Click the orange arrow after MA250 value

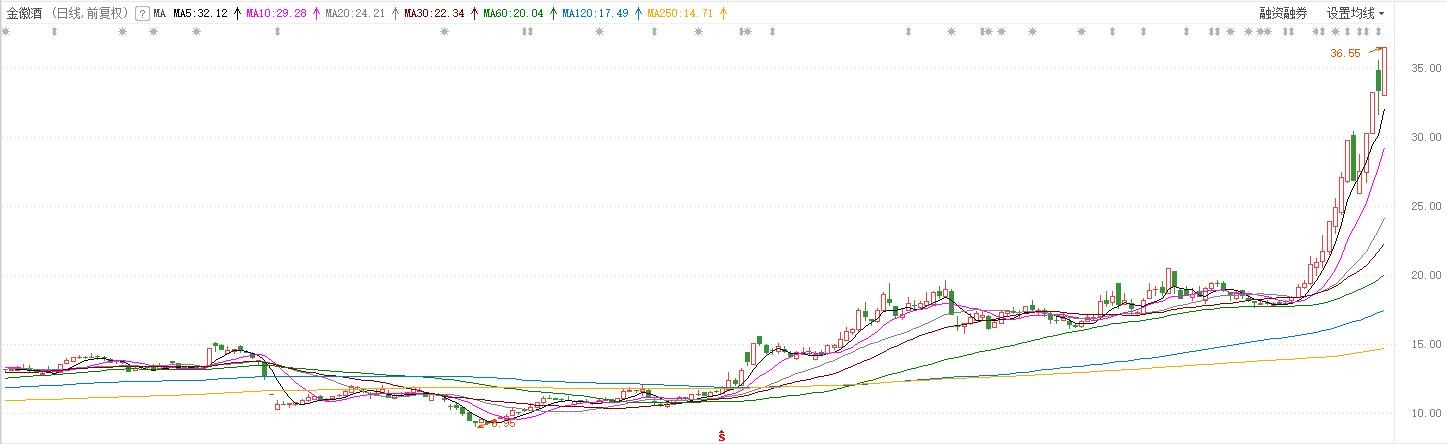[723, 14]
